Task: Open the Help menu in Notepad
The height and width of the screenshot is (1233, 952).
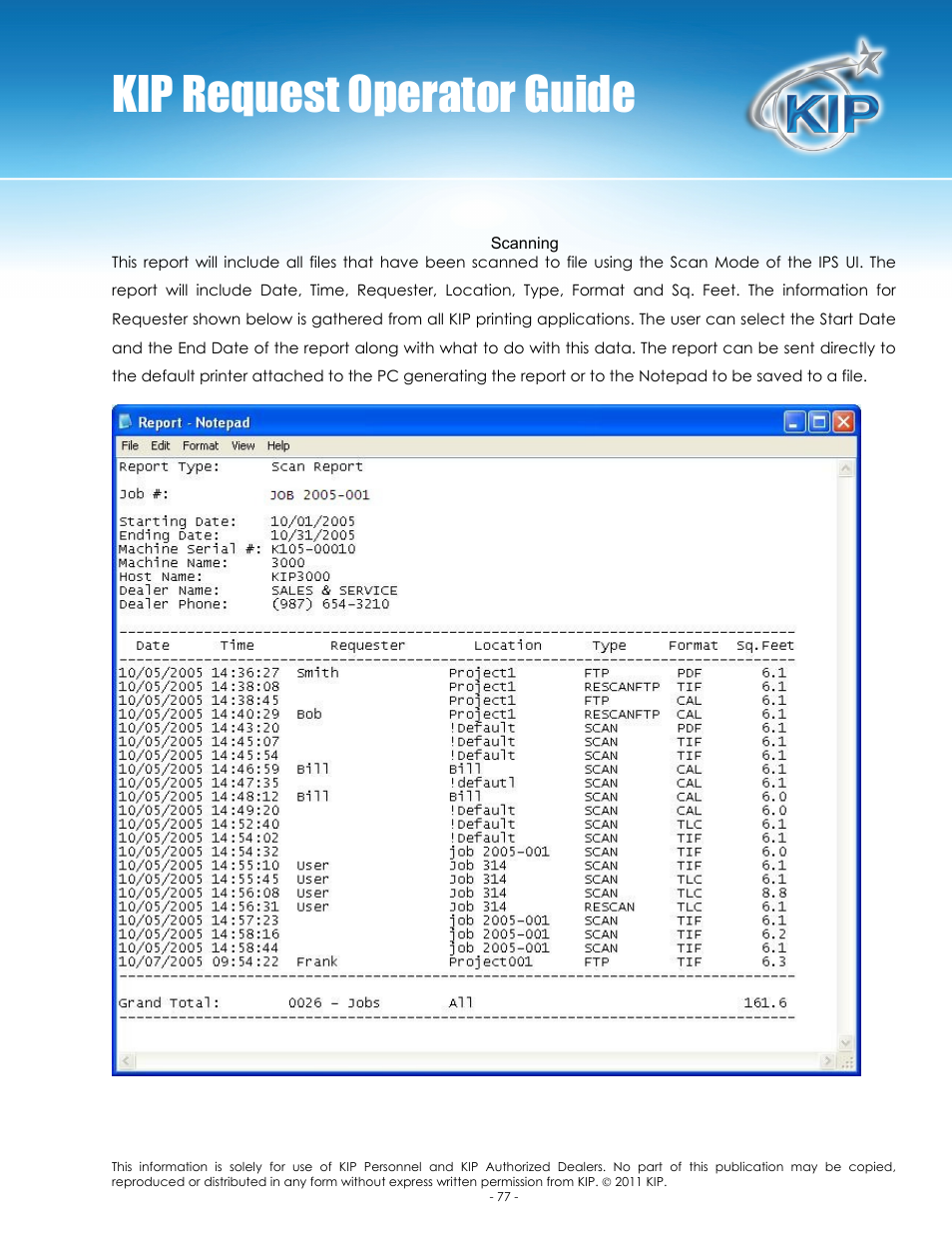Action: click(278, 446)
